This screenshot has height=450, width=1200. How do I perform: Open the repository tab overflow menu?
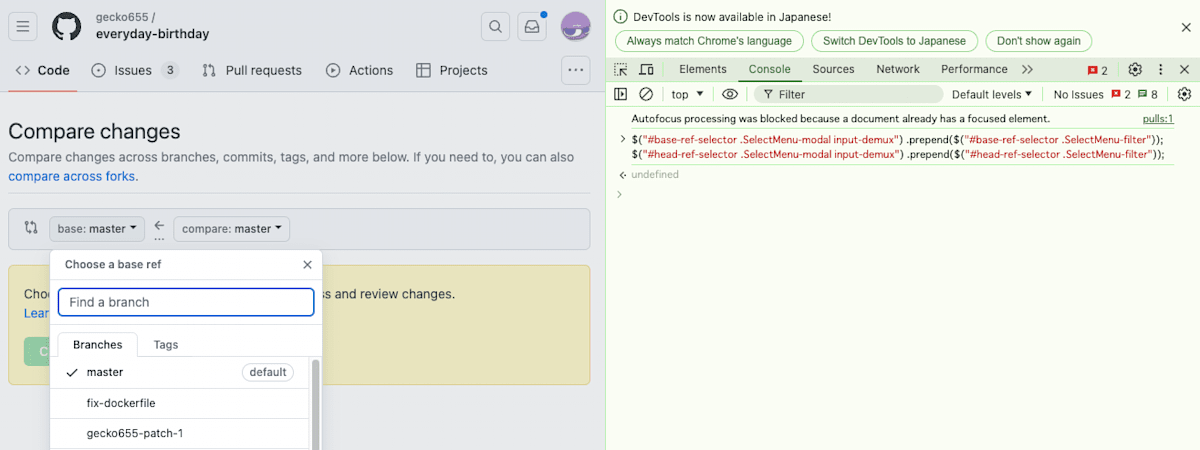575,70
